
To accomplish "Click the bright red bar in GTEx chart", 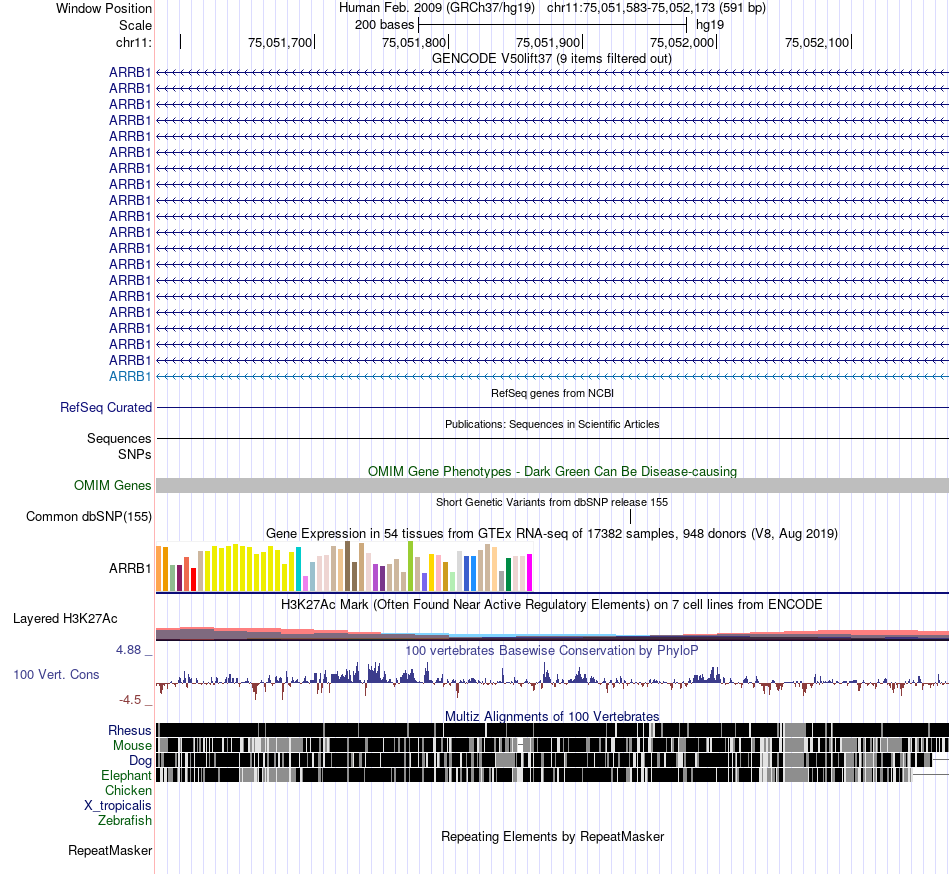I will [194, 579].
